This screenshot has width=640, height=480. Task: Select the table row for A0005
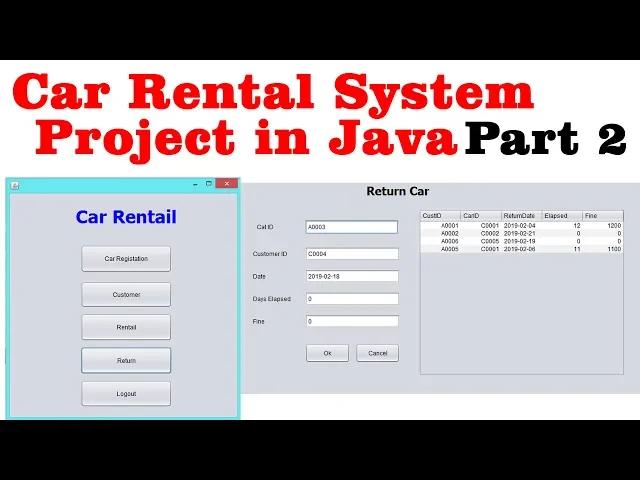(x=522, y=249)
